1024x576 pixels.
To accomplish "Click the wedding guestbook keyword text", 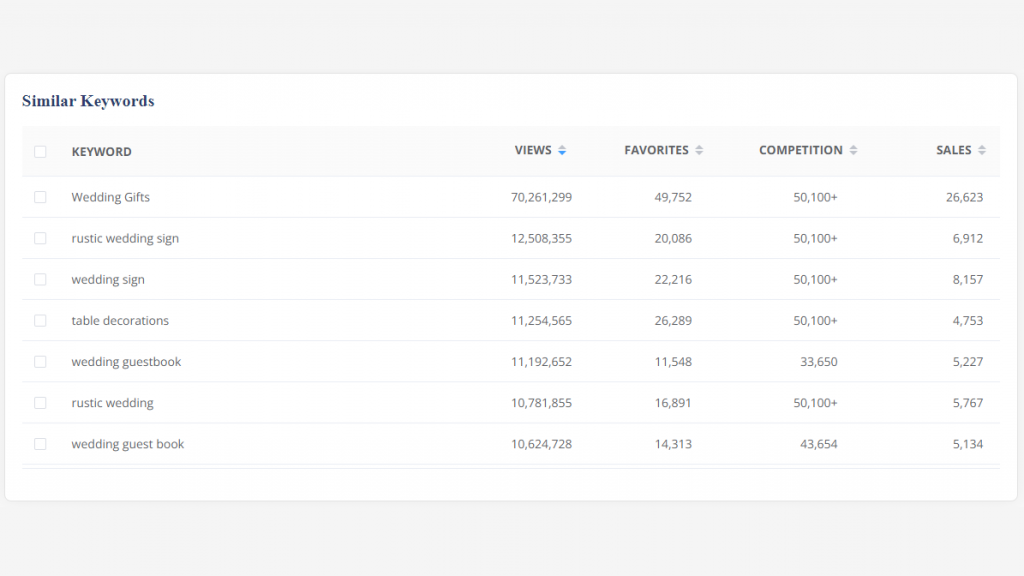I will [126, 362].
